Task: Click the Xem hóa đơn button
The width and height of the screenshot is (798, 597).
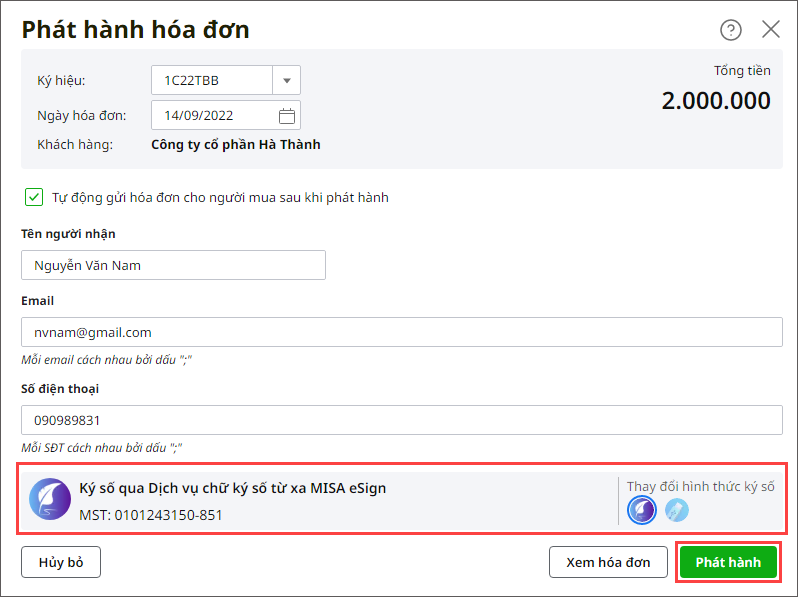Action: pyautogui.click(x=608, y=562)
